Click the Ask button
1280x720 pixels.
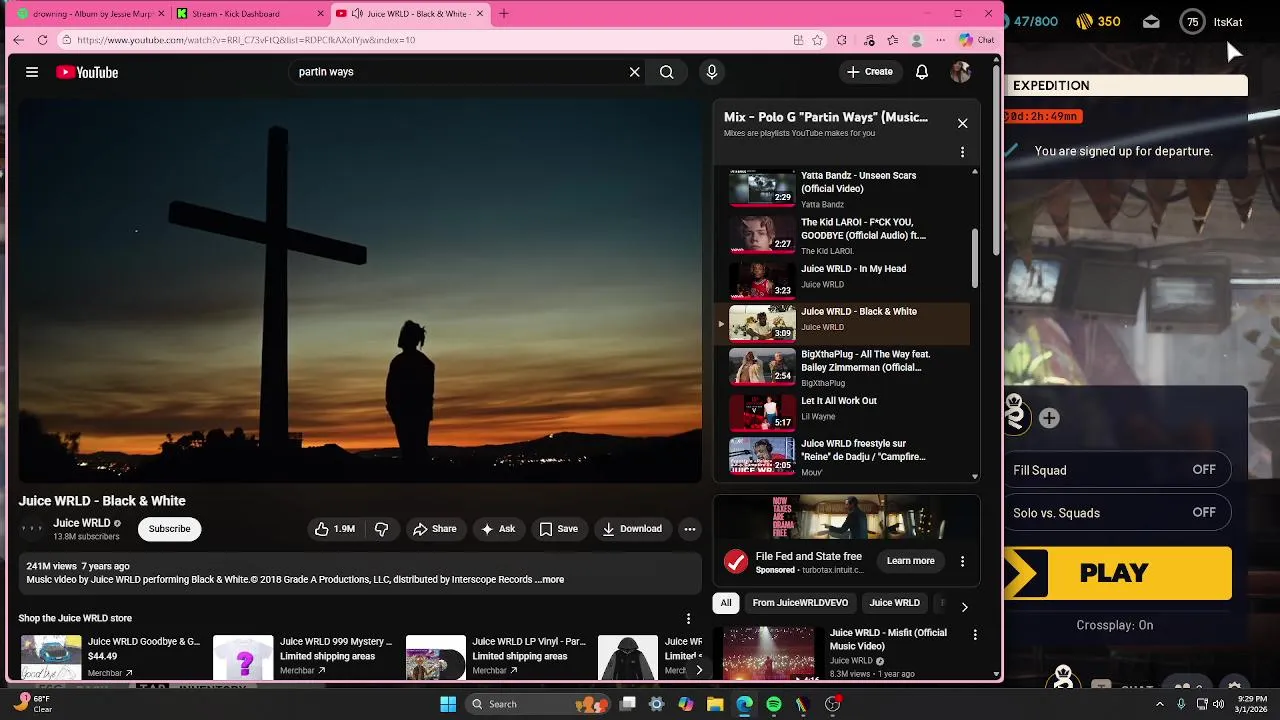pyautogui.click(x=498, y=529)
